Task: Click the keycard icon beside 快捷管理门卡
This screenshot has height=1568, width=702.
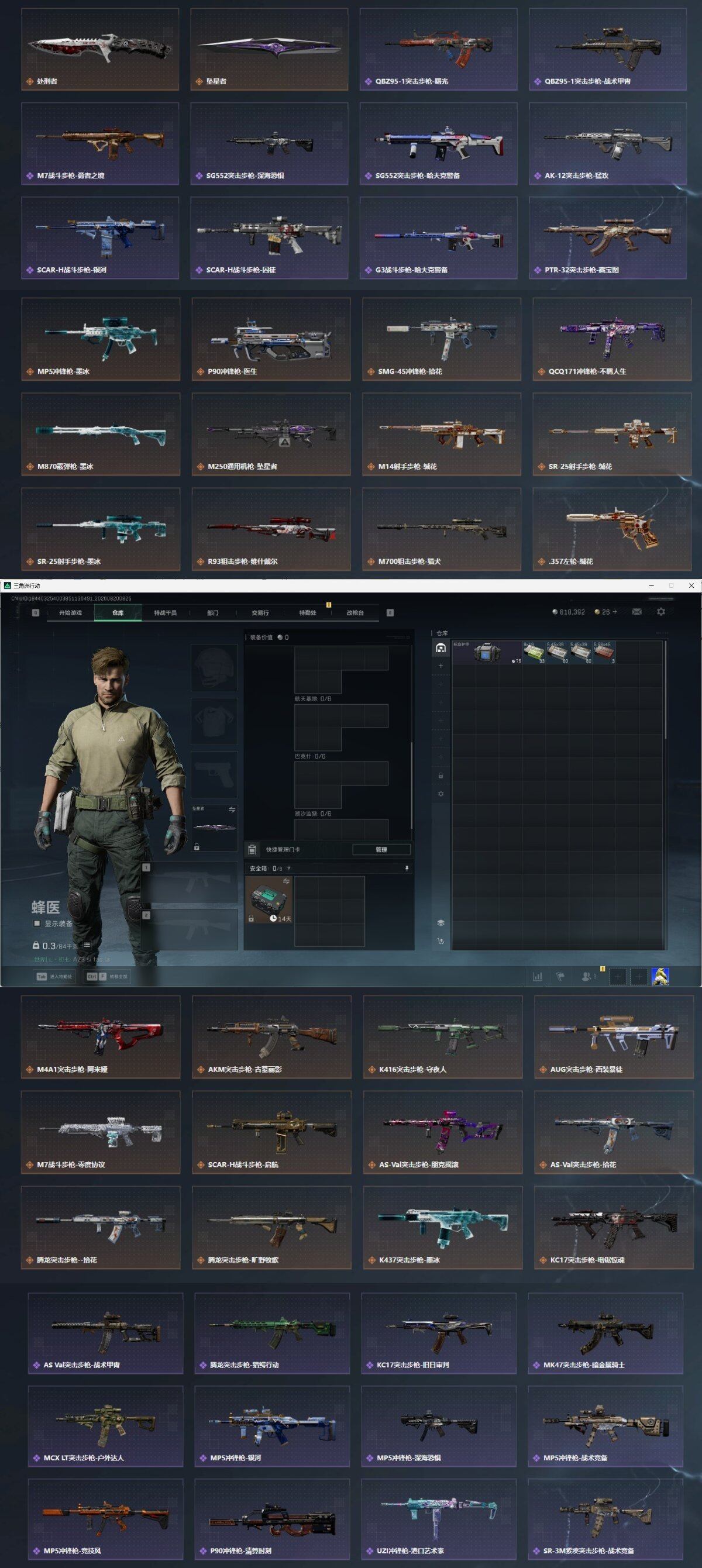Action: [x=253, y=849]
